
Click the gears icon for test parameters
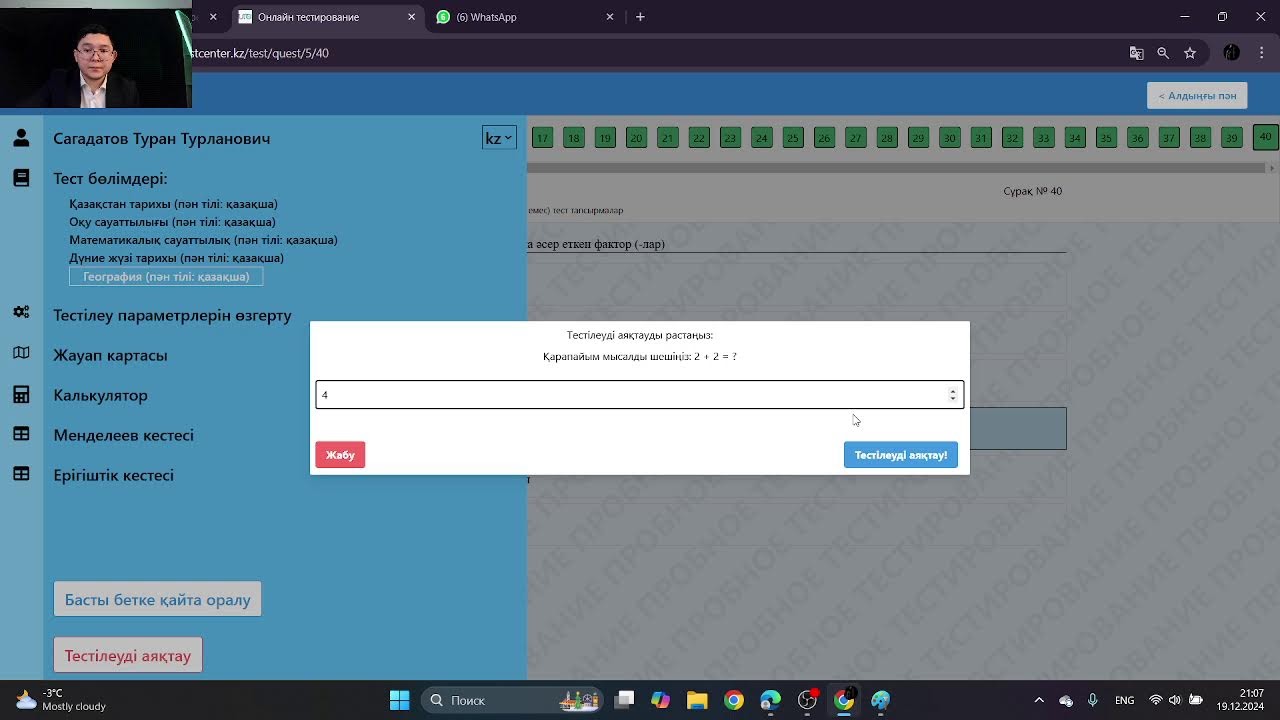(x=21, y=313)
